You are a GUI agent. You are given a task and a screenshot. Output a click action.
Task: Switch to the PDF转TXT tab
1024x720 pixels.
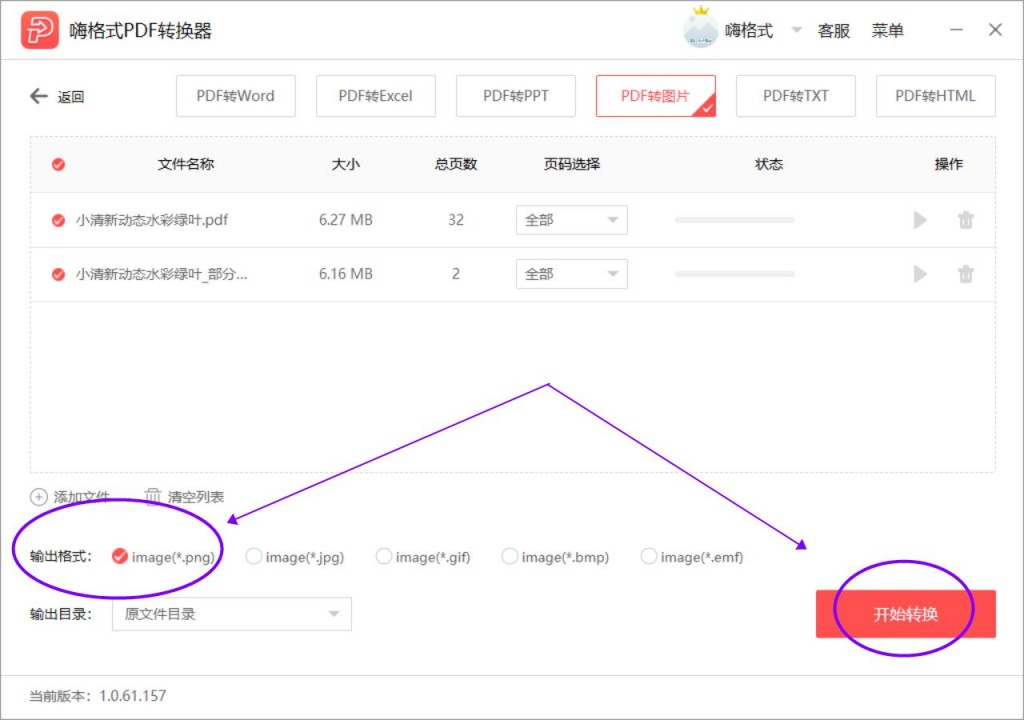click(795, 96)
